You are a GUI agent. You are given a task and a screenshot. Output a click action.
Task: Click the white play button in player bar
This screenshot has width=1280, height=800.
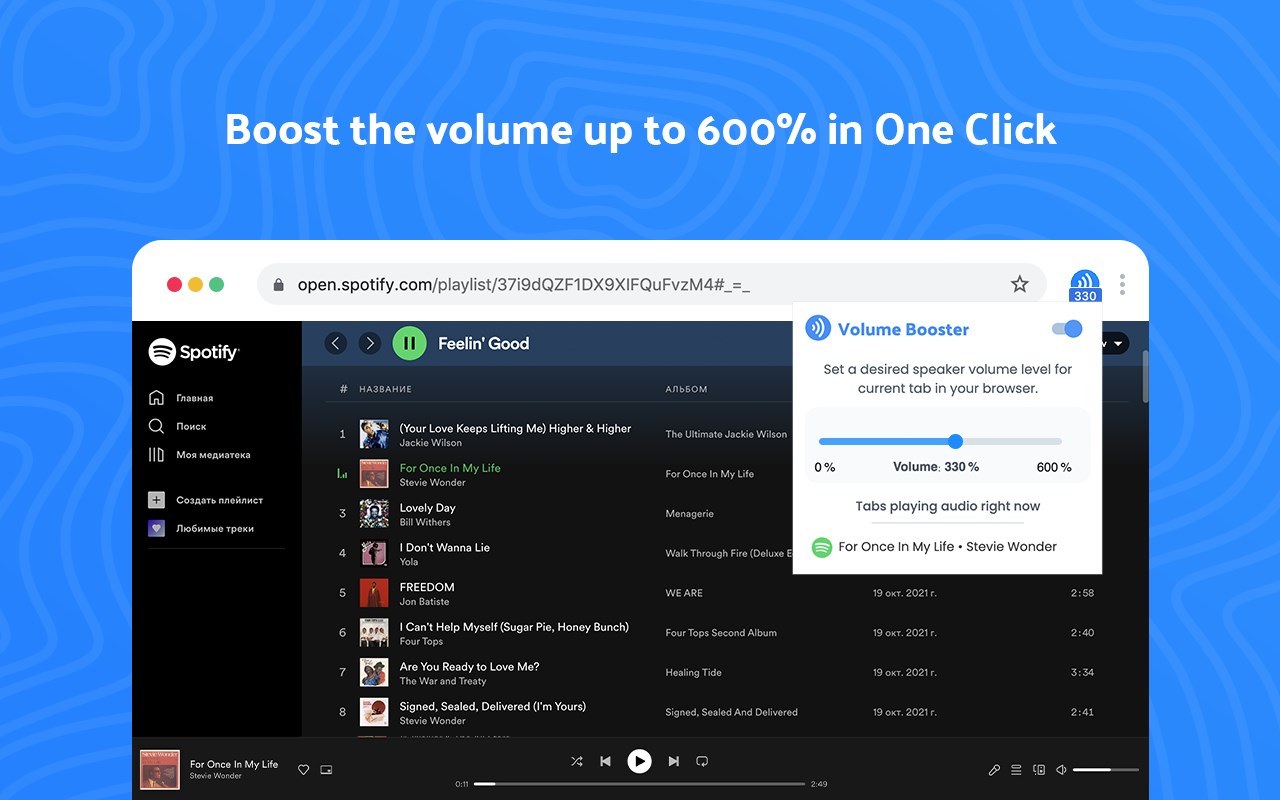tap(639, 761)
